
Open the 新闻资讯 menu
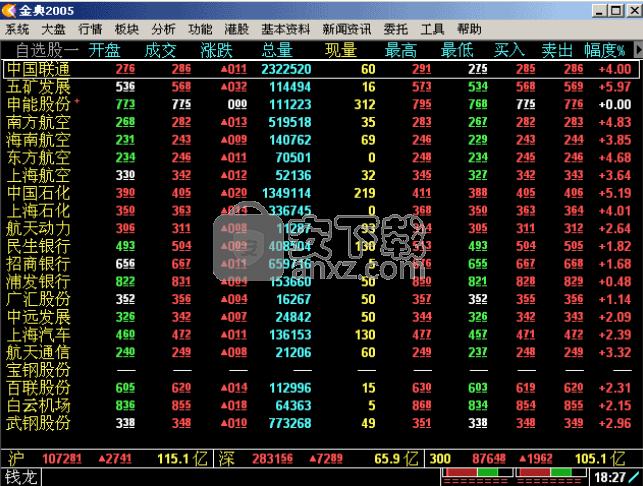point(347,29)
